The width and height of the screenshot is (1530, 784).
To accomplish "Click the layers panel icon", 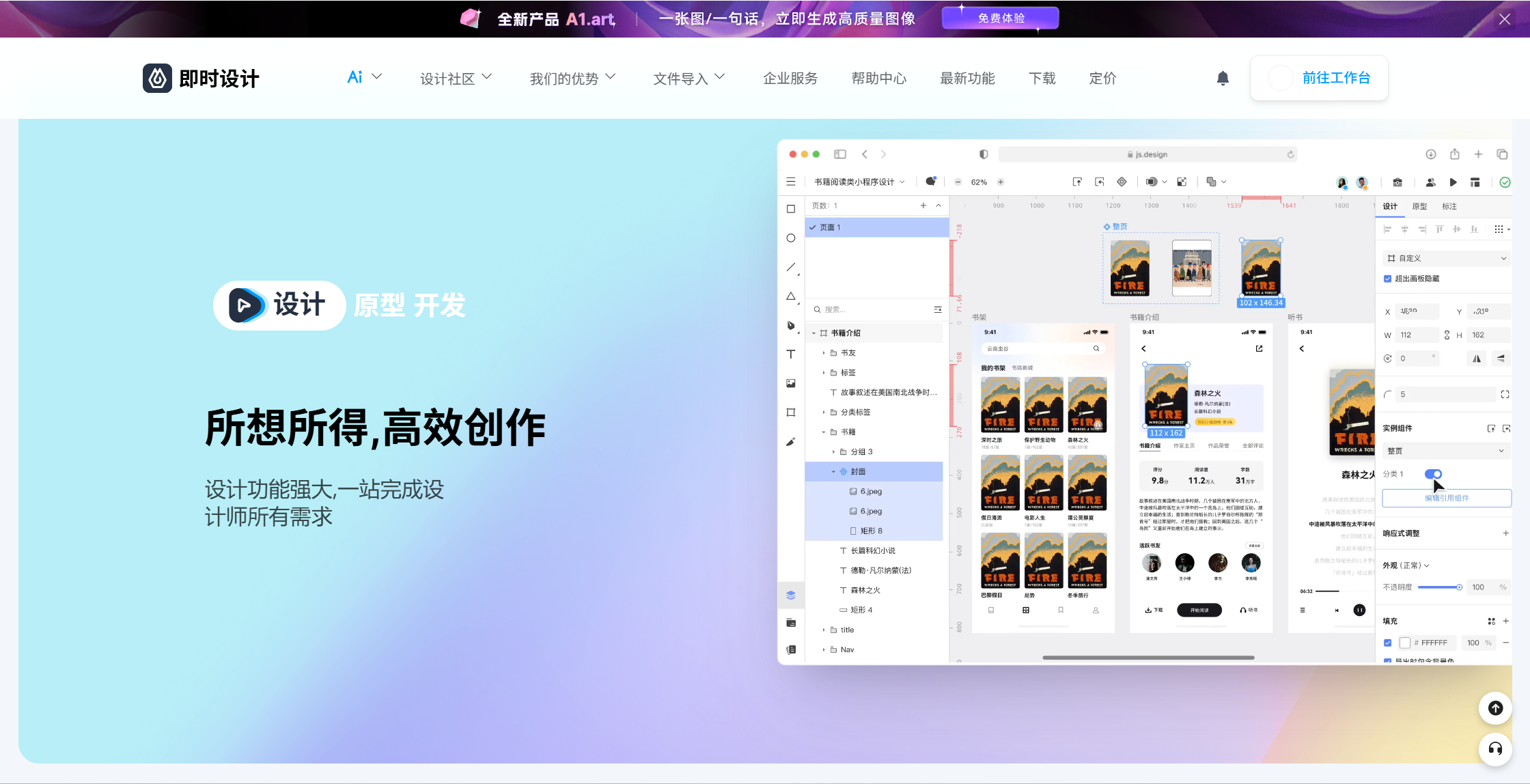I will 791,595.
